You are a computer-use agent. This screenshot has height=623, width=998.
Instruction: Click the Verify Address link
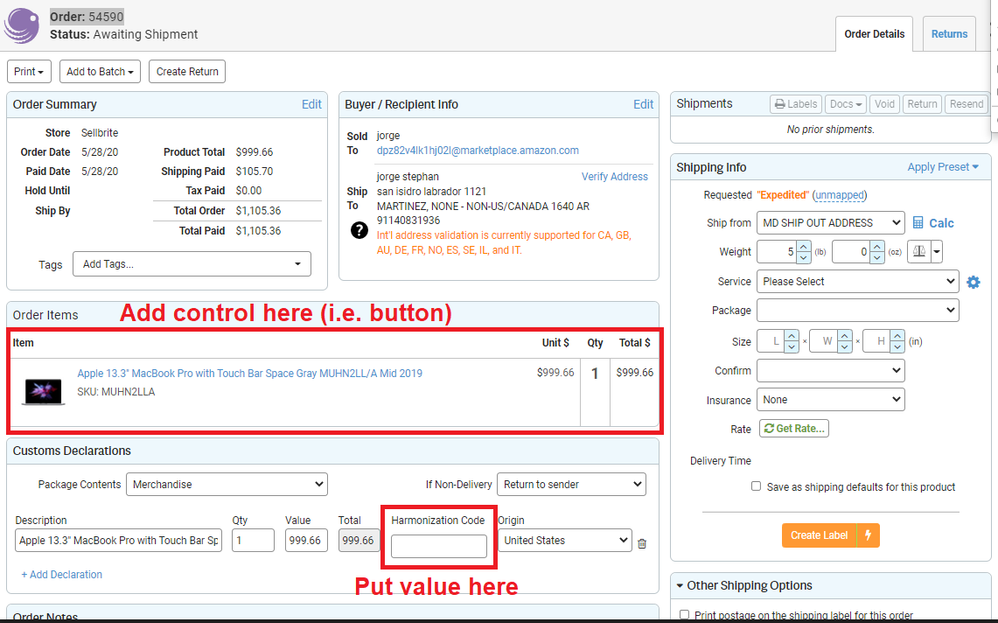tap(614, 177)
